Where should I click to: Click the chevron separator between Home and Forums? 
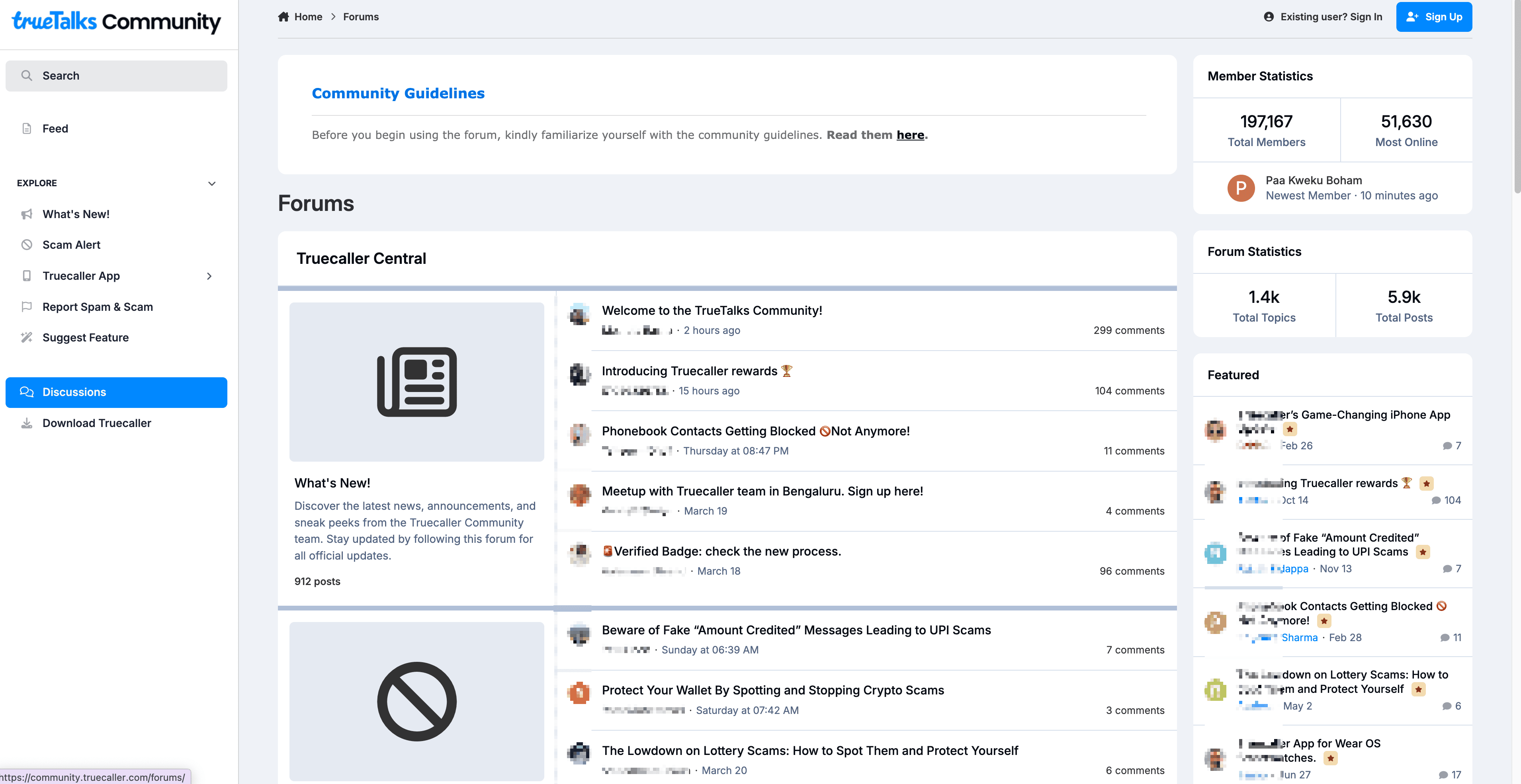(333, 17)
